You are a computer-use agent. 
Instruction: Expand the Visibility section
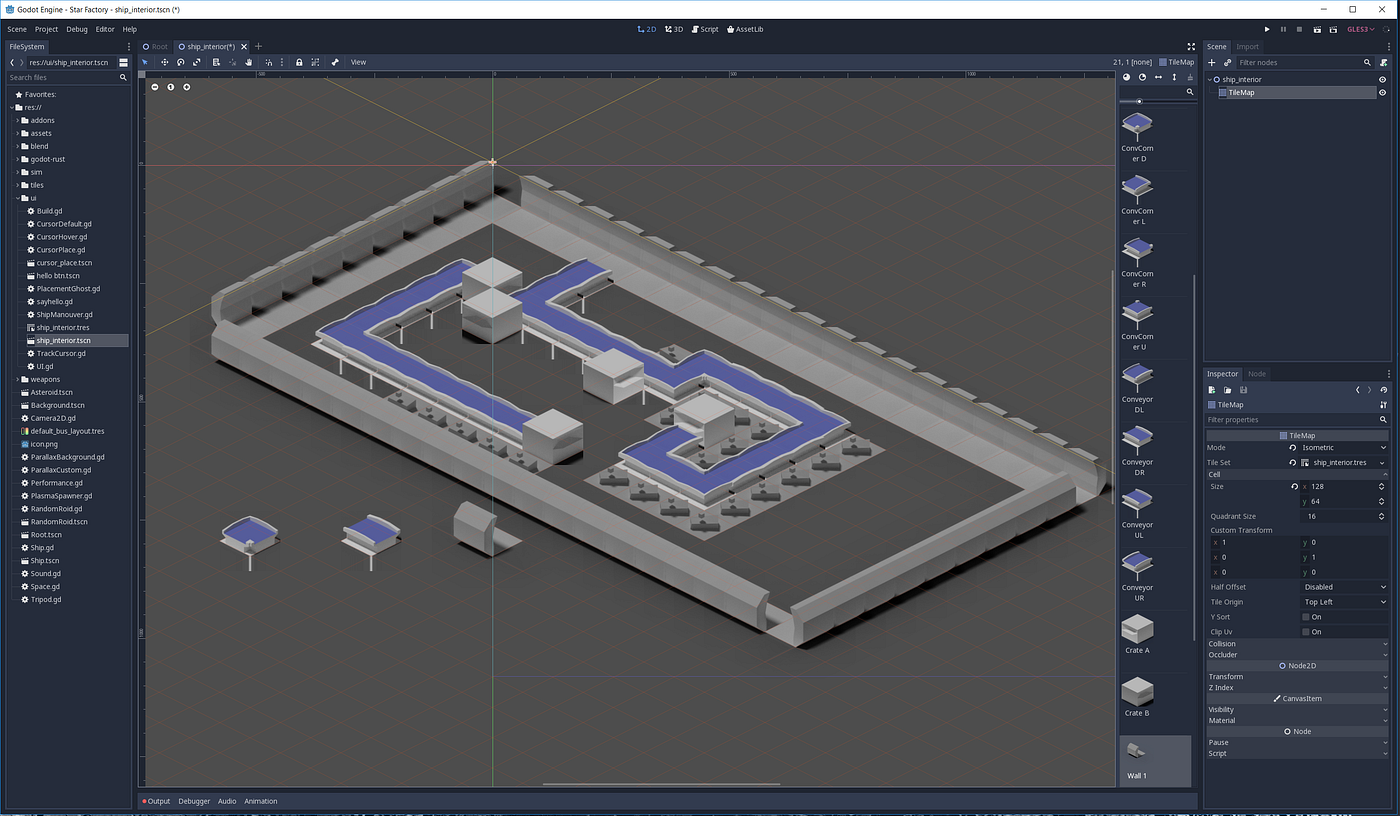[1297, 710]
